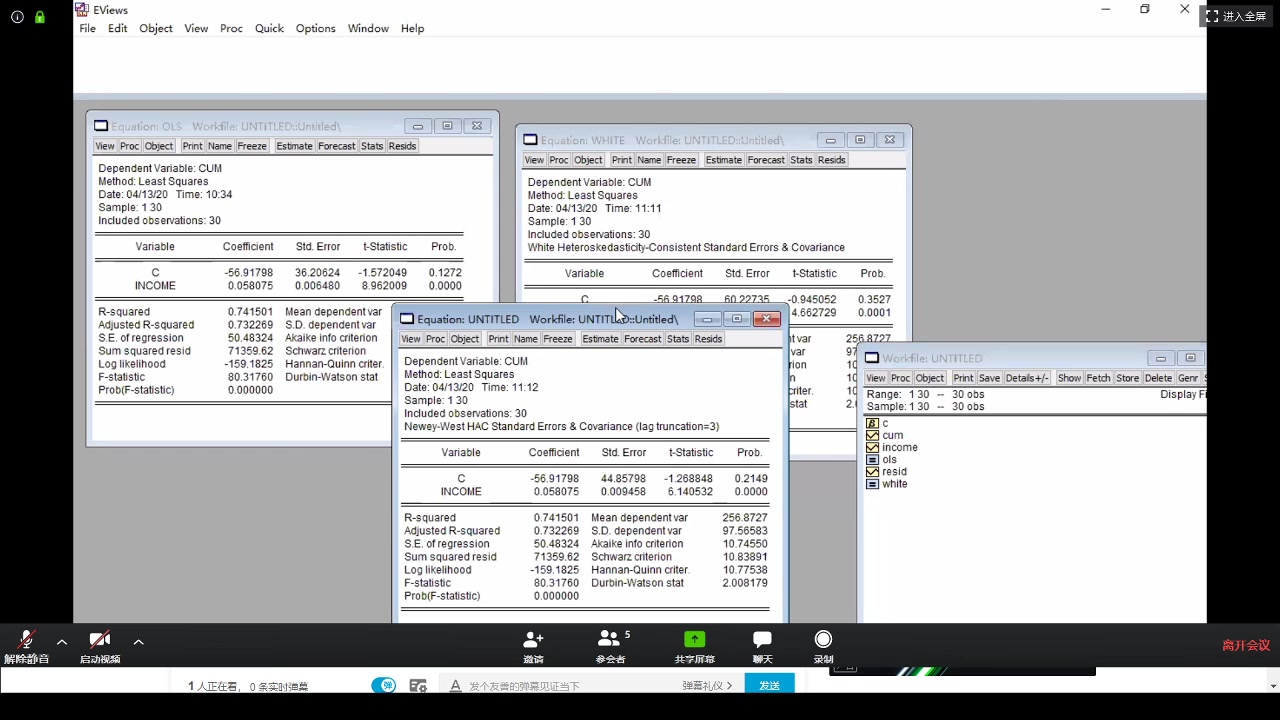
Task: Click the Workfile UNTITLED window icon
Action: (x=872, y=358)
